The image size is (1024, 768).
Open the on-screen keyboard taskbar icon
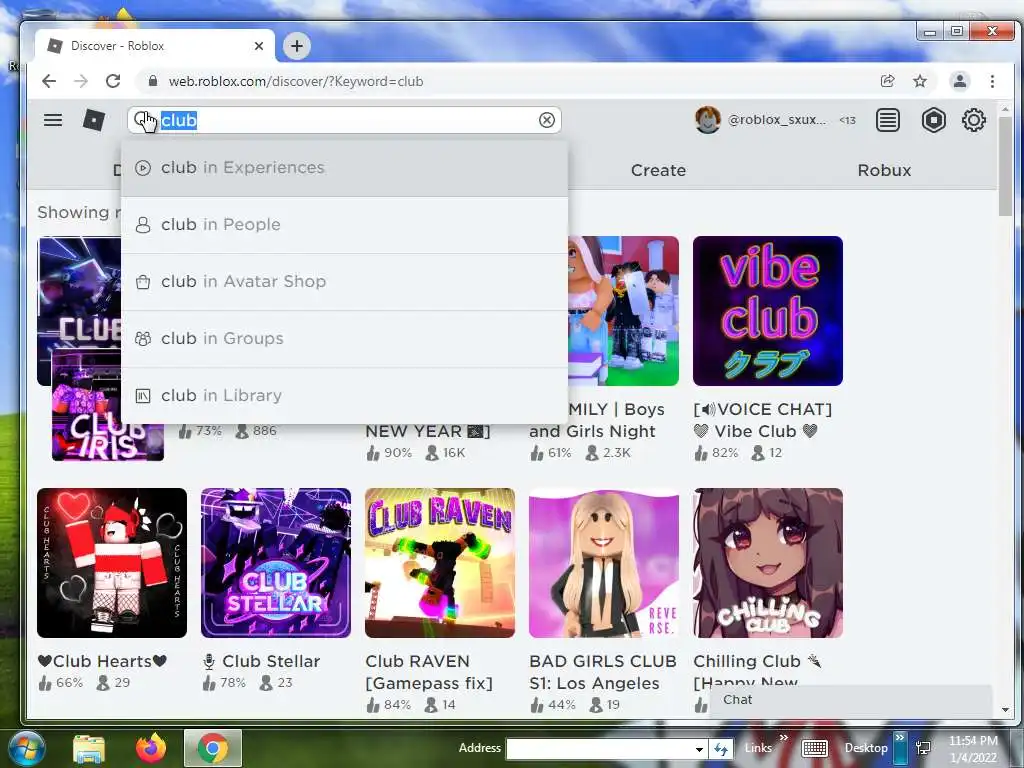click(x=814, y=748)
